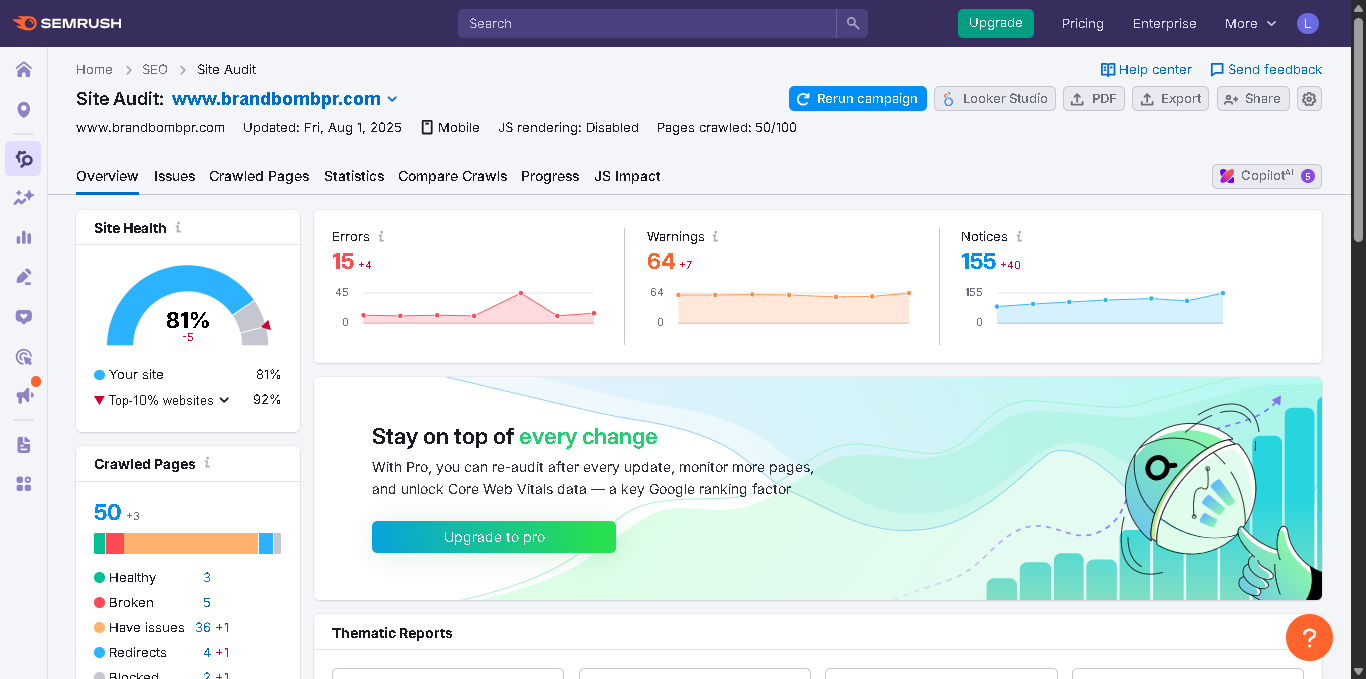1366x679 pixels.
Task: Download the PDF report
Action: tap(1094, 99)
